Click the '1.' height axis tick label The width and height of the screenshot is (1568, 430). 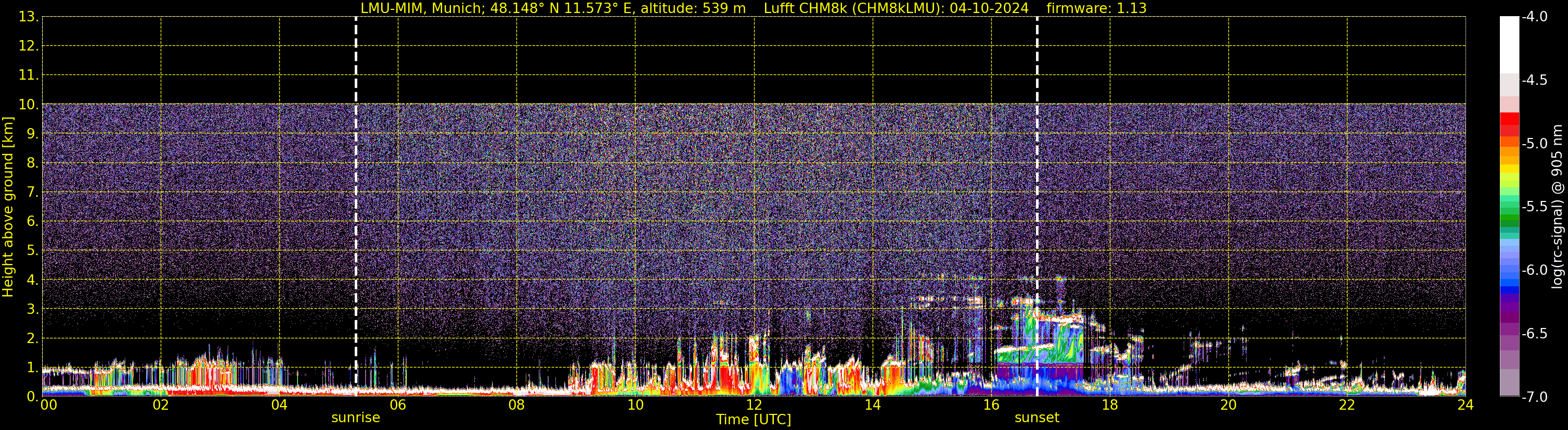32,368
